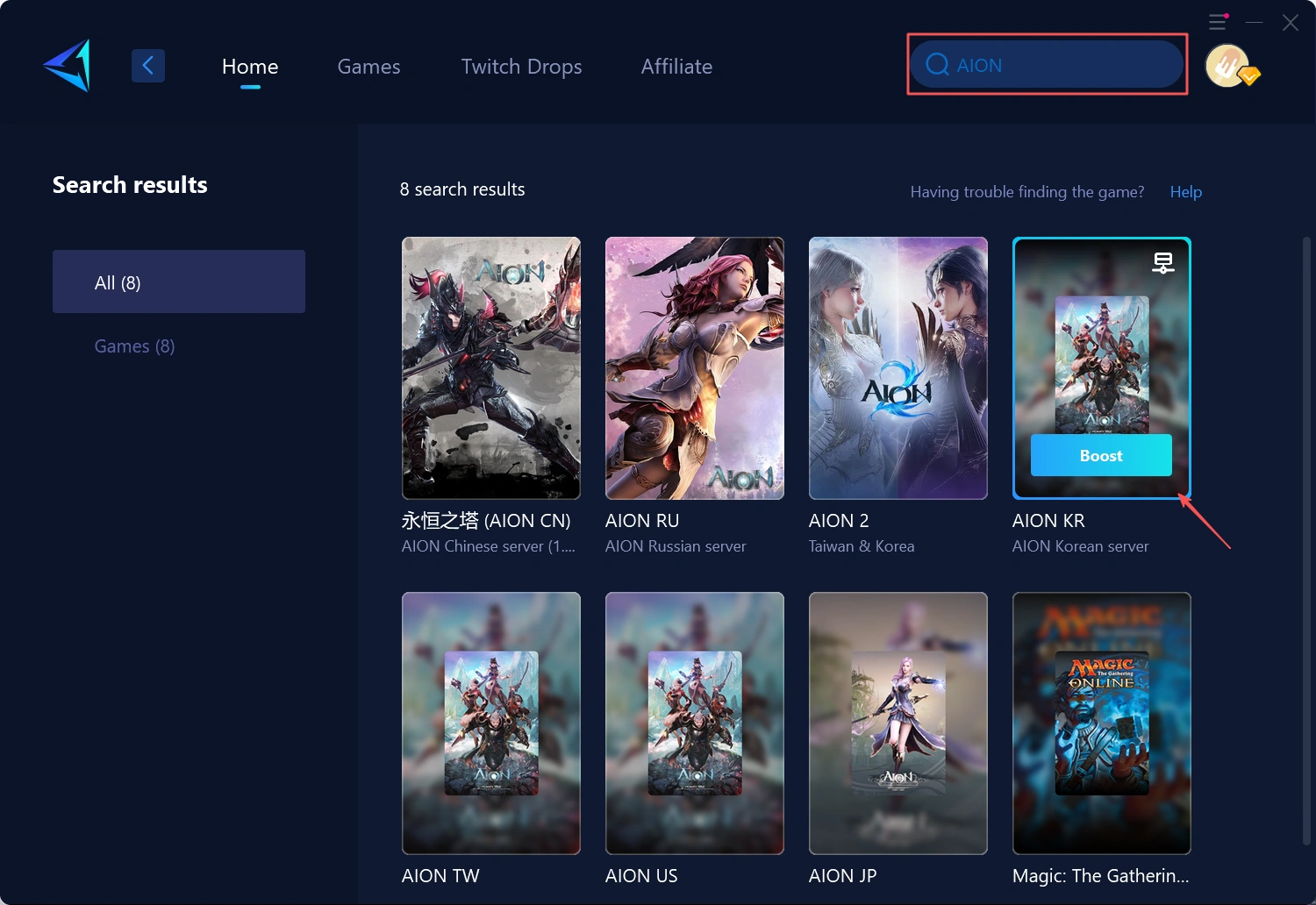Go back using the arrow button
Image resolution: width=1316 pixels, height=905 pixels.
tap(148, 65)
